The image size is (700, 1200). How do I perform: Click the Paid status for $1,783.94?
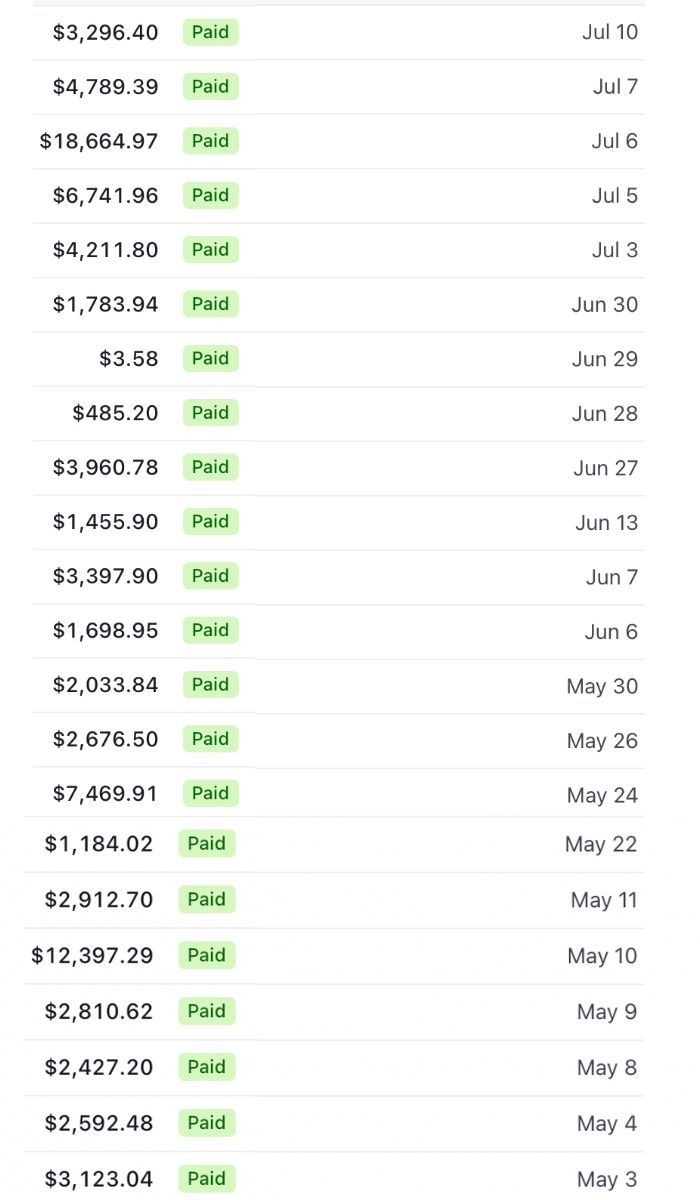tap(210, 304)
